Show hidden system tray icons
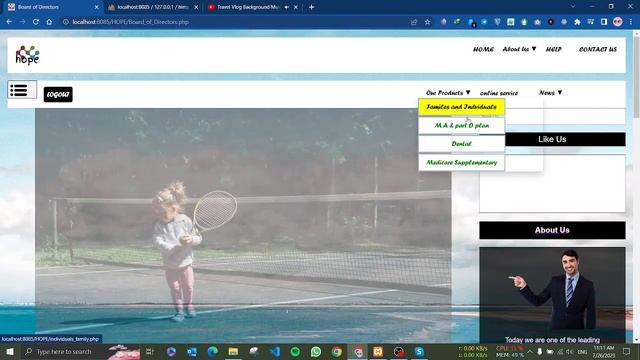Viewport: 640px width, 360px height. click(530, 351)
